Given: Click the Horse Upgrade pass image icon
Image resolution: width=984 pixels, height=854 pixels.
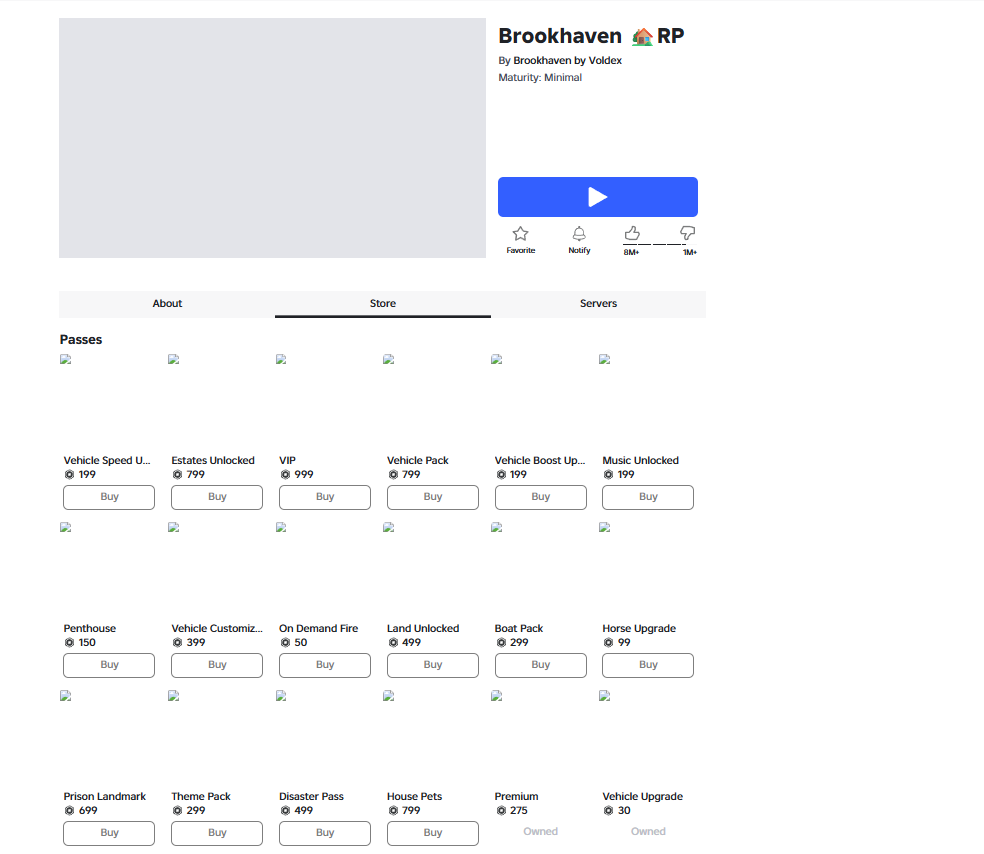Looking at the screenshot, I should [604, 528].
